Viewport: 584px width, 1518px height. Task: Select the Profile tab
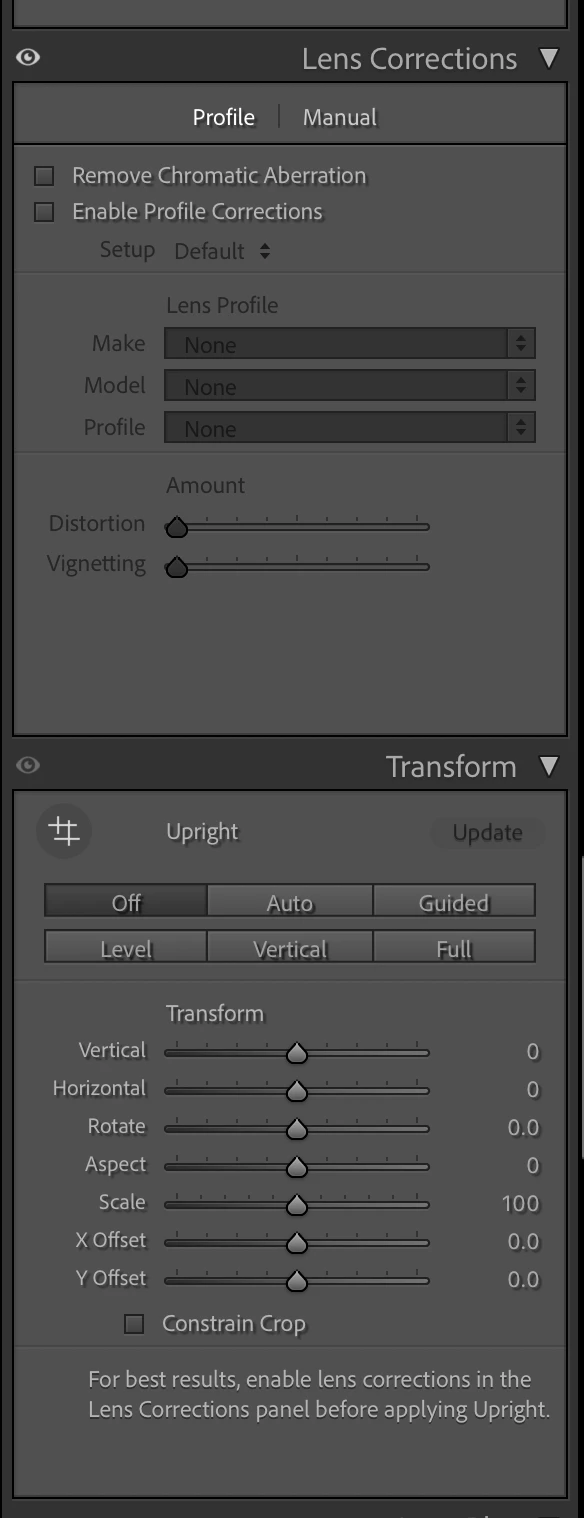[224, 117]
